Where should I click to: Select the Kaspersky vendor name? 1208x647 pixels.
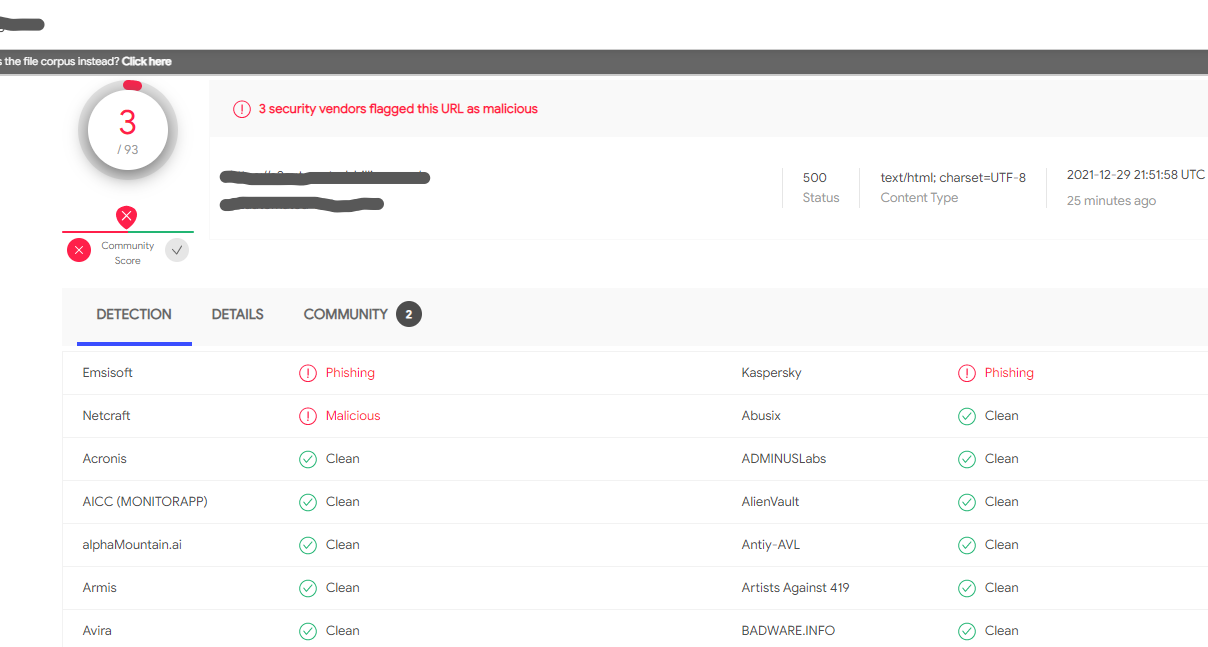(771, 373)
